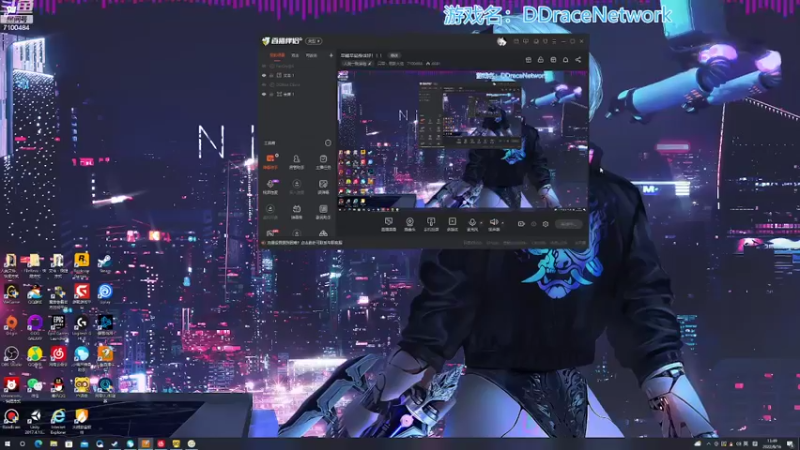Image resolution: width=800 pixels, height=450 pixels.
Task: Open the dropdown pill beside the app logo
Action: coord(314,41)
